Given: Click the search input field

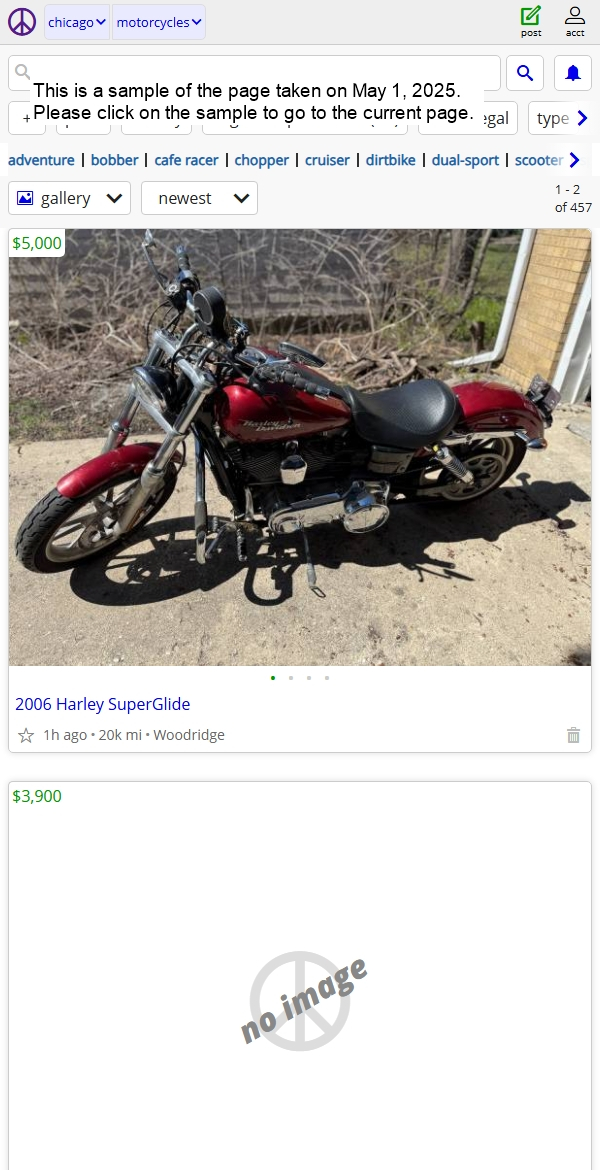Looking at the screenshot, I should [x=254, y=73].
